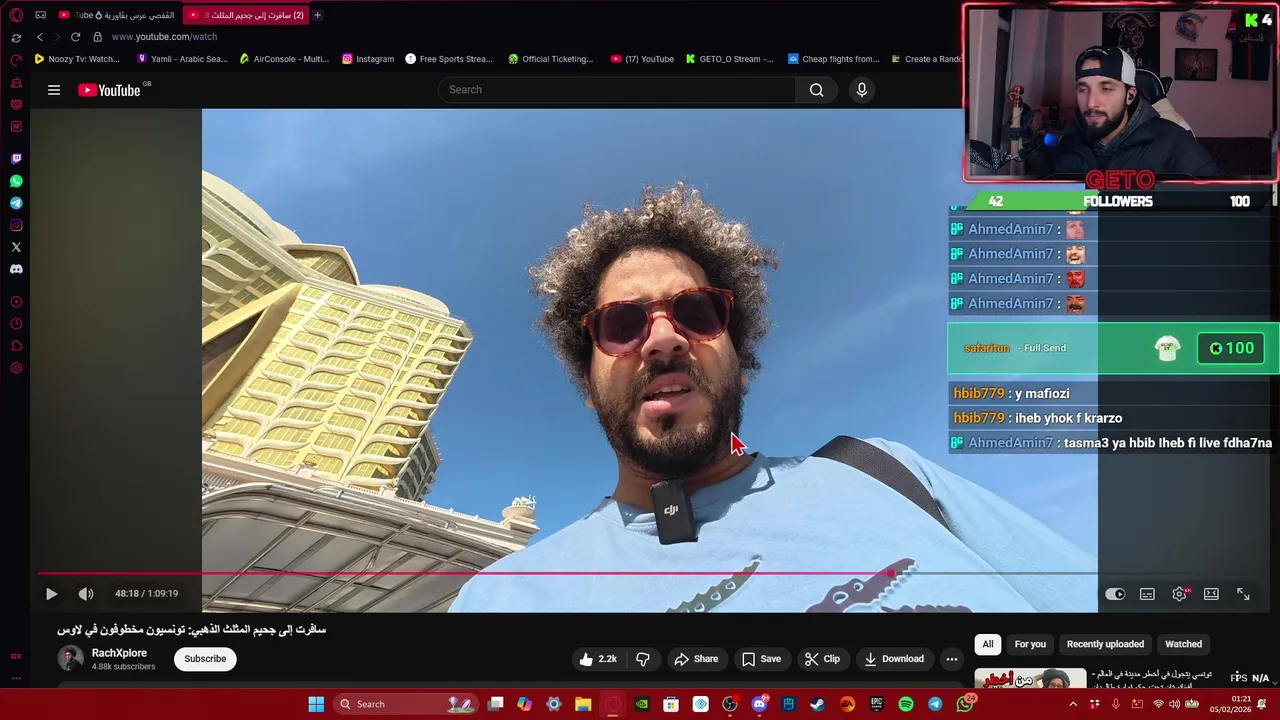This screenshot has width=1280, height=720.
Task: Open Instagram in the Opera sidebar
Action: point(16,225)
